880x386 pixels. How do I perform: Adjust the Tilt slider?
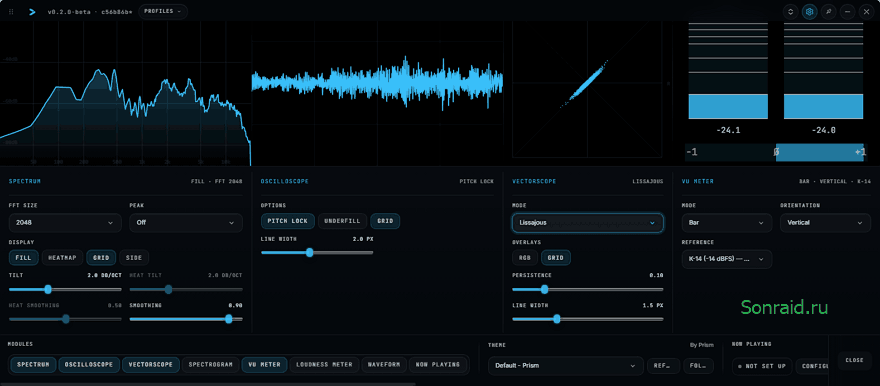[65, 290]
